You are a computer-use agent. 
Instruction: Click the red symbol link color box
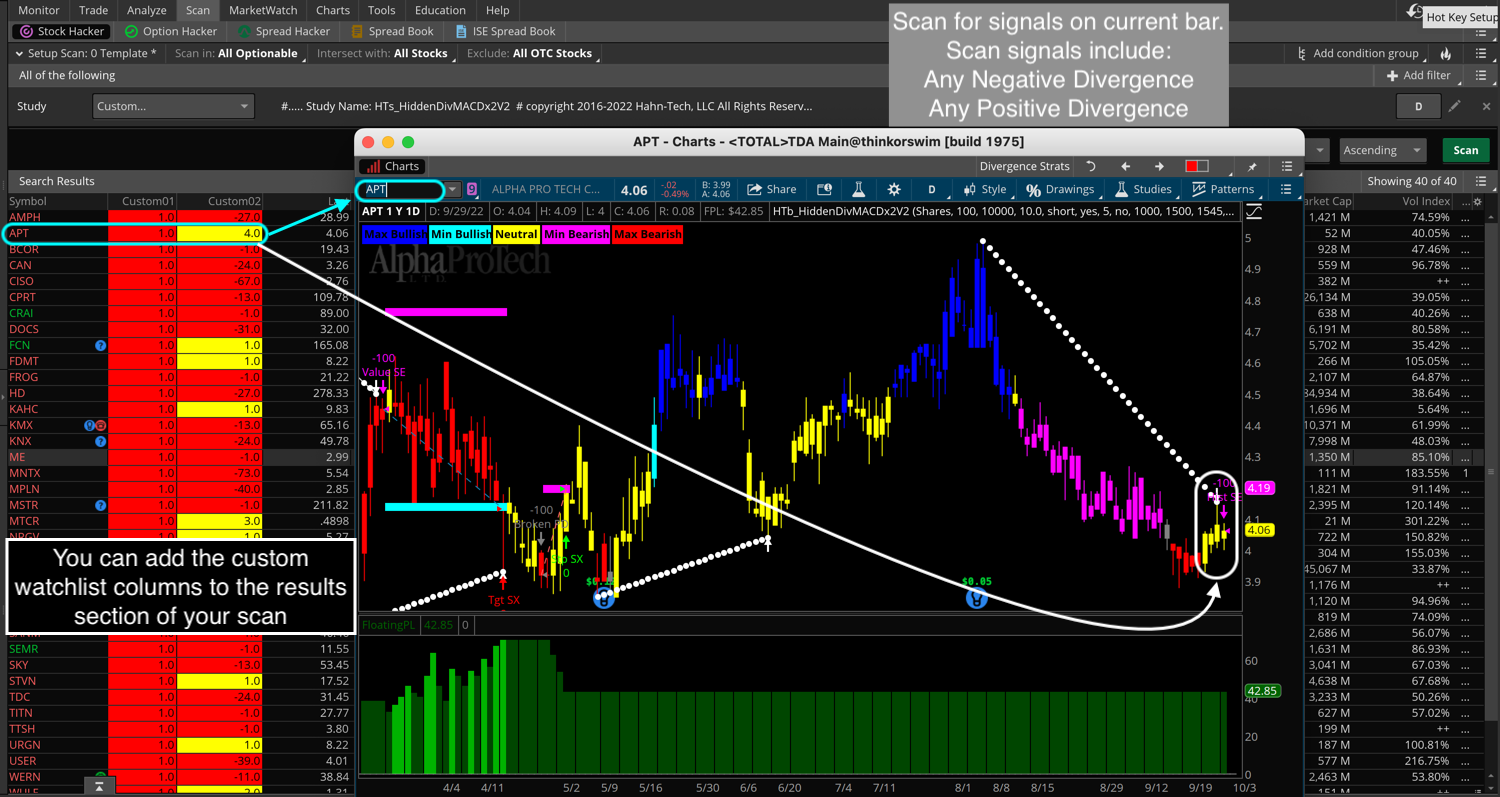[x=1196, y=166]
